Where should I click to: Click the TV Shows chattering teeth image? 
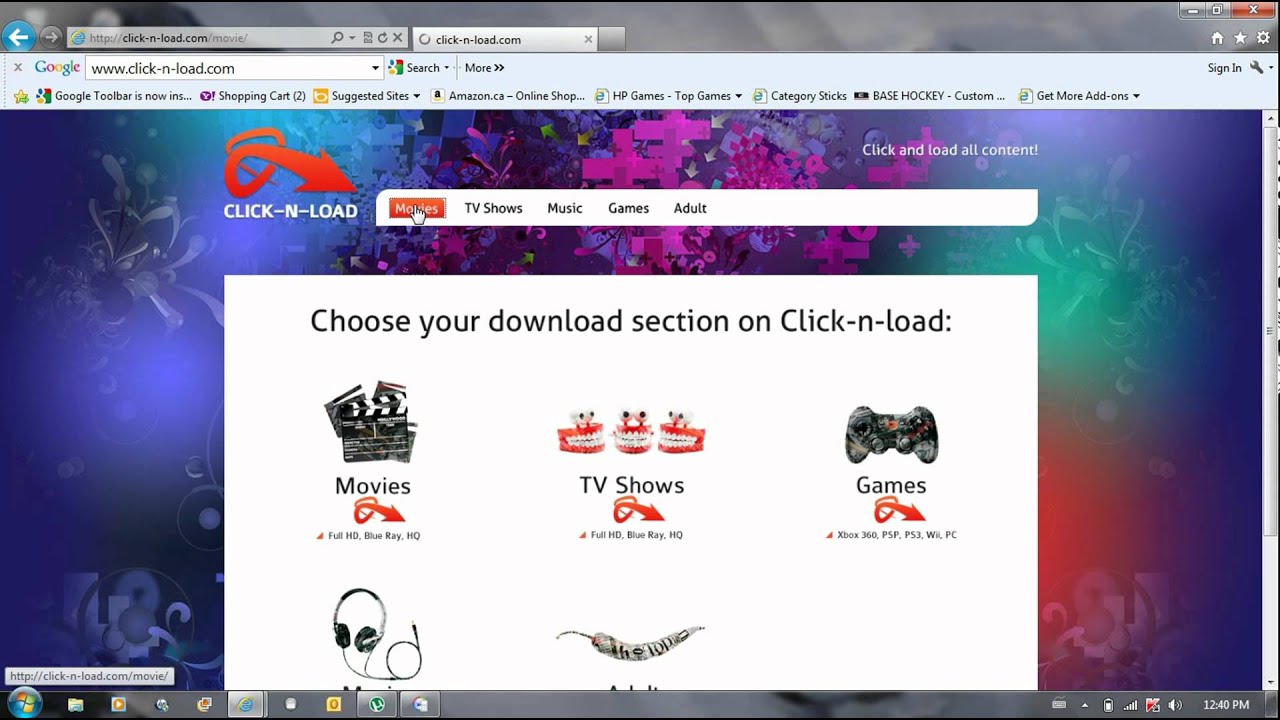click(x=631, y=431)
